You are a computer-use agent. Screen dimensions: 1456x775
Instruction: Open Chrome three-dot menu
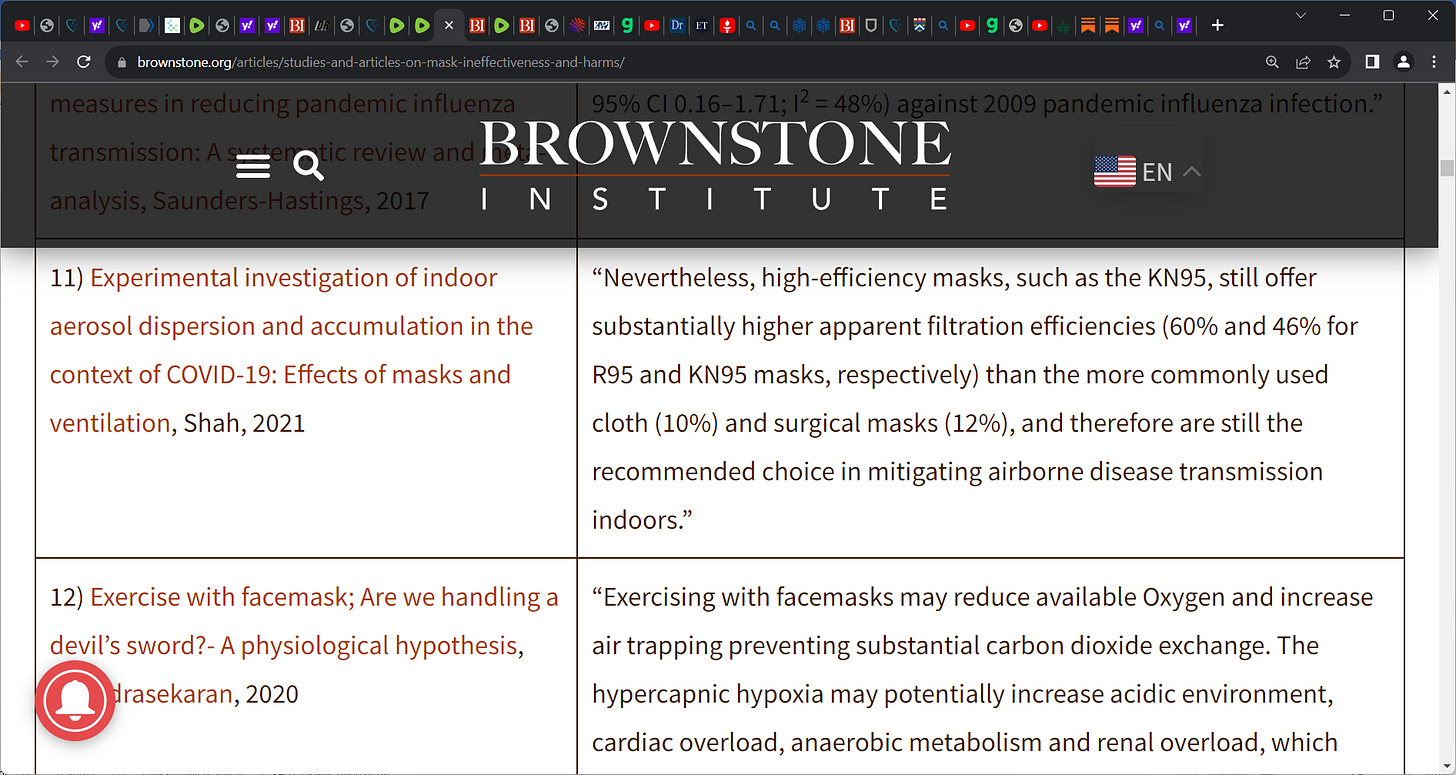1435,62
